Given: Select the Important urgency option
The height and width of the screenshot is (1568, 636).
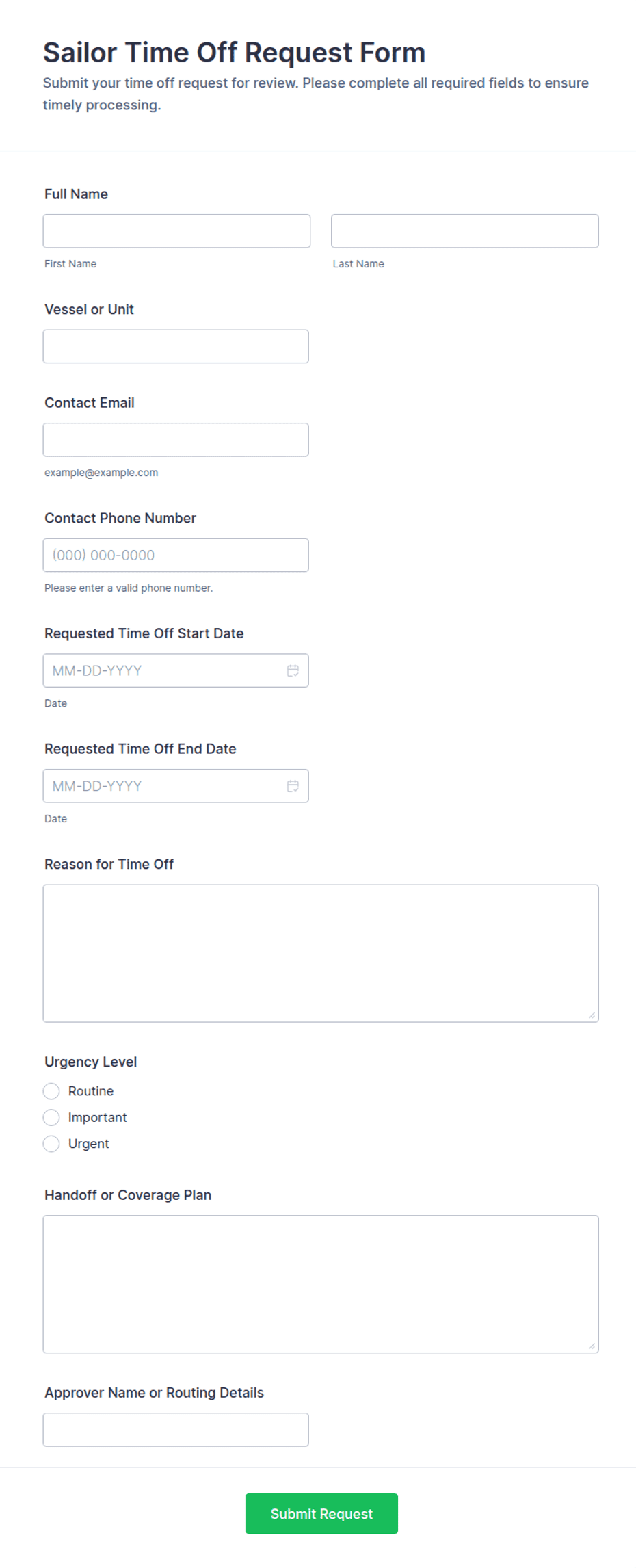Looking at the screenshot, I should pos(51,1117).
